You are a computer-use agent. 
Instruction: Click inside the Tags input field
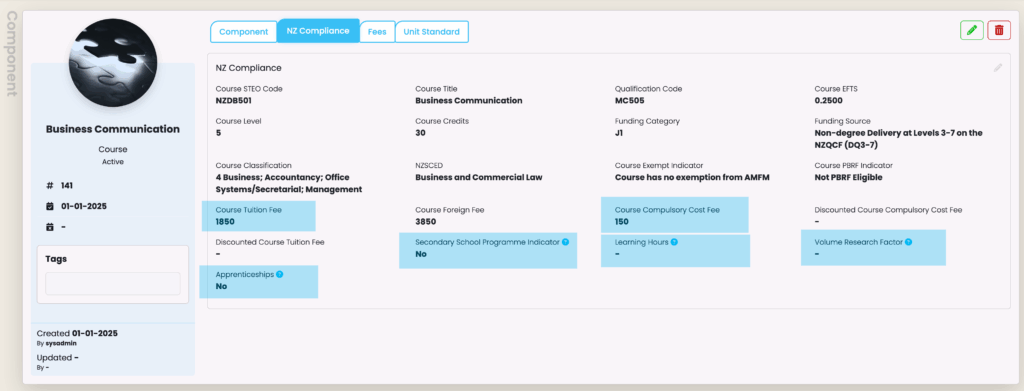coord(112,283)
